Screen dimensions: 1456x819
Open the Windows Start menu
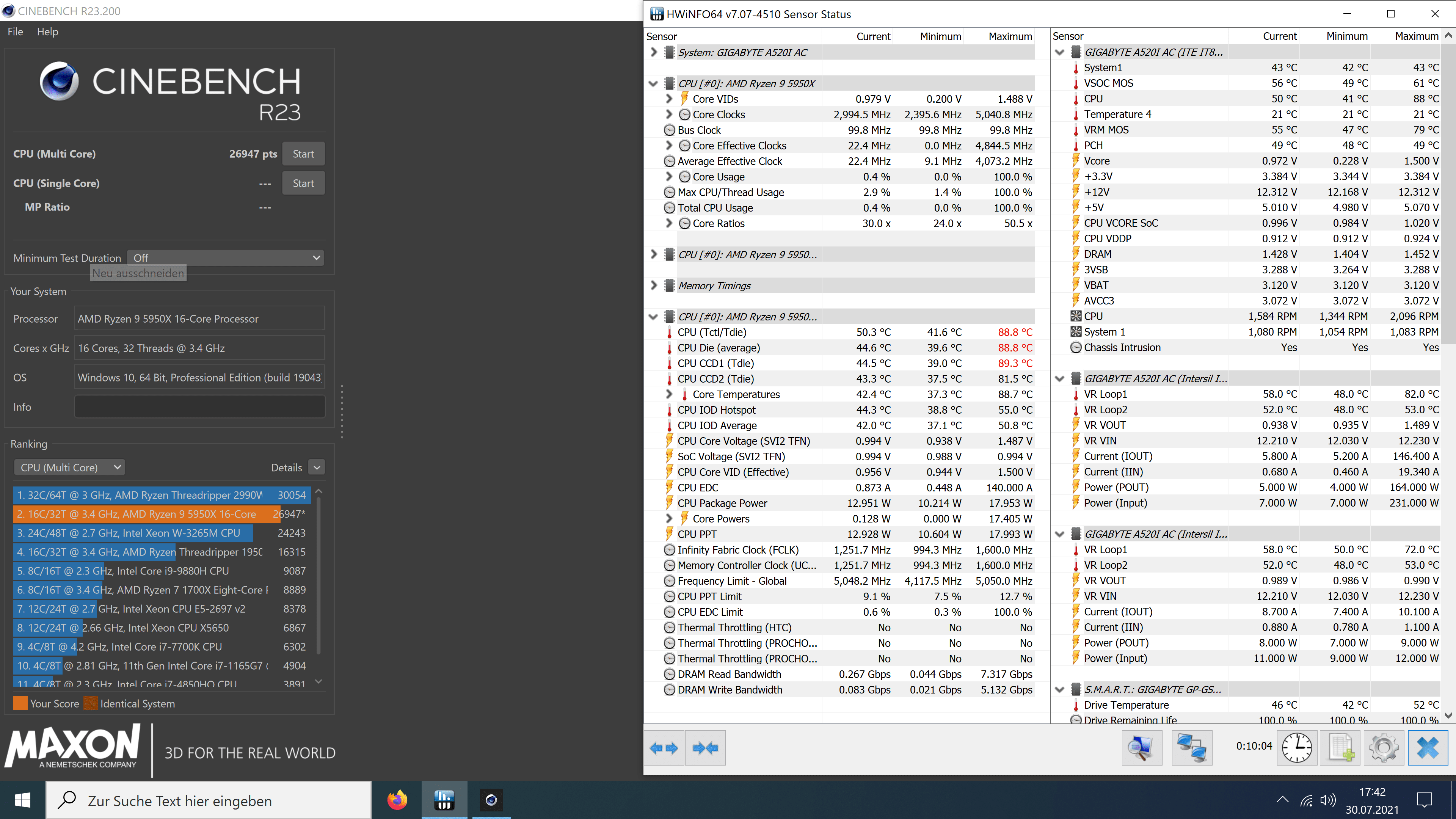[x=23, y=800]
